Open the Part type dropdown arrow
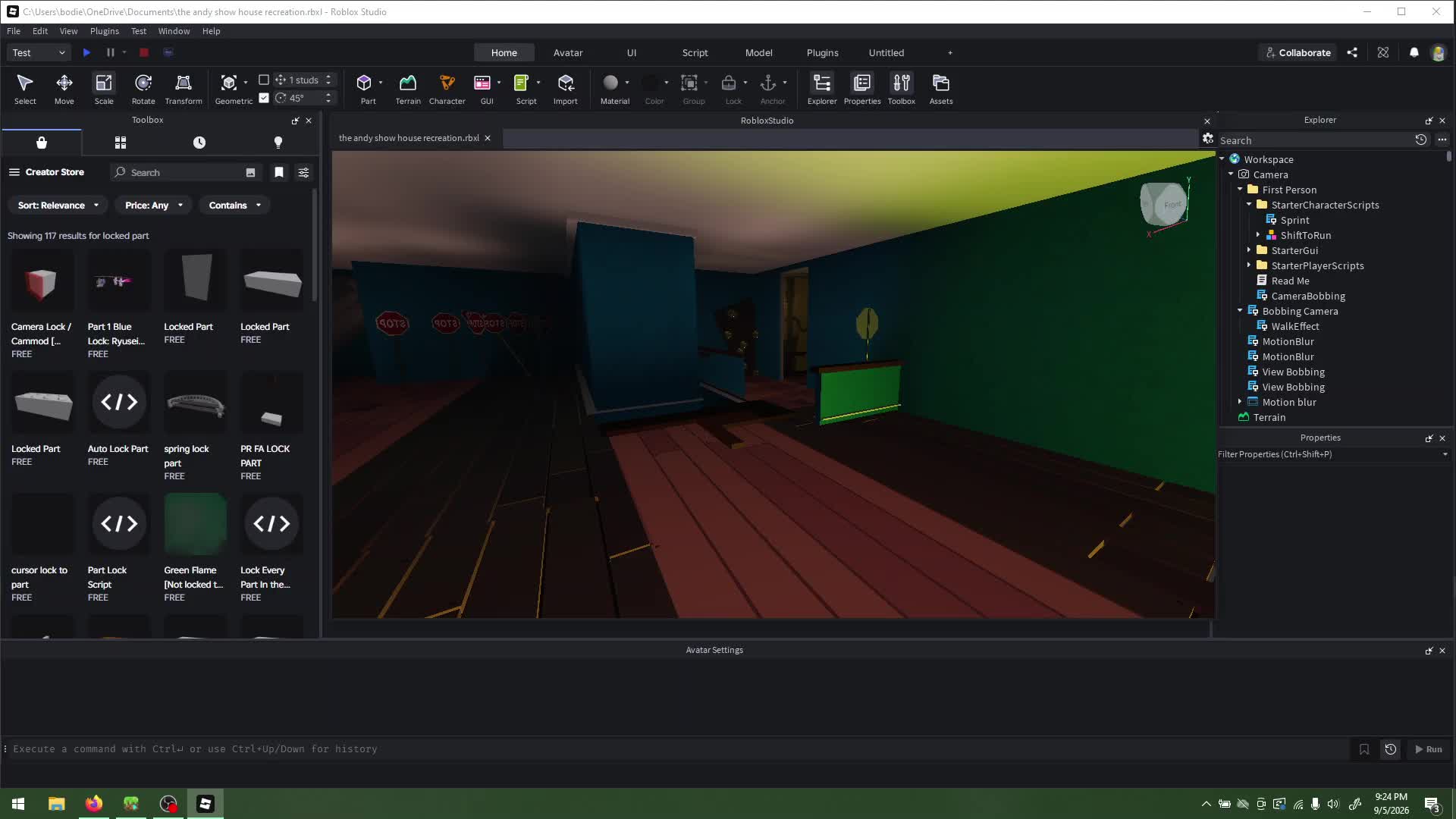1456x819 pixels. 381,83
